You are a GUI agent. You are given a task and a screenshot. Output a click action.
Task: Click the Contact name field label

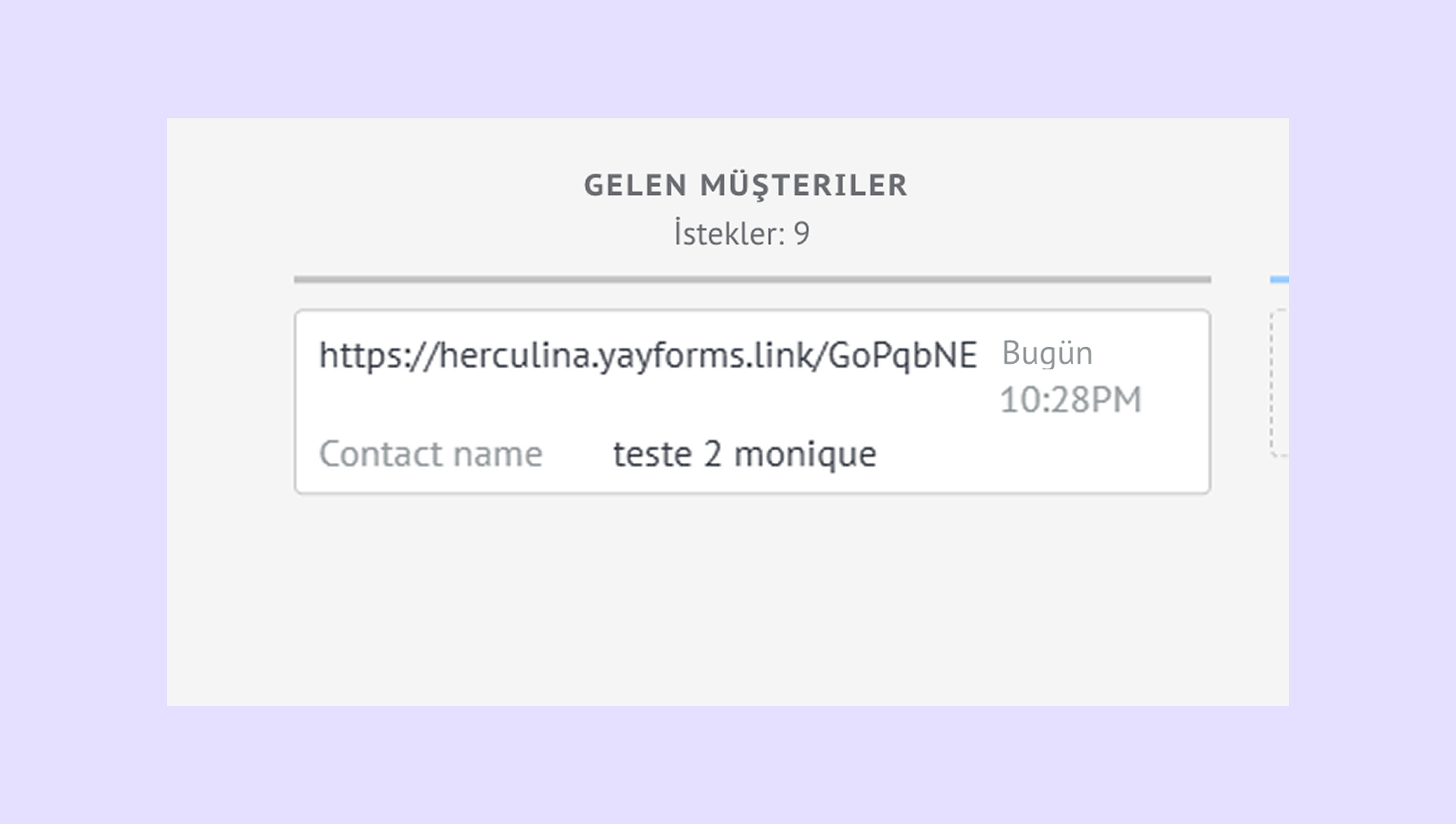(x=431, y=454)
